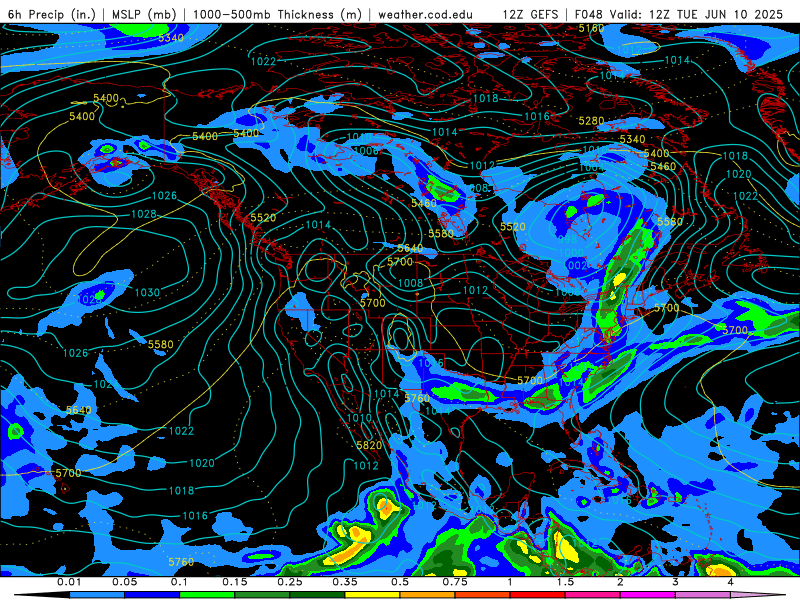The width and height of the screenshot is (800, 600).
Task: Click the 'MSLP (mb)' header label
Action: click(144, 15)
